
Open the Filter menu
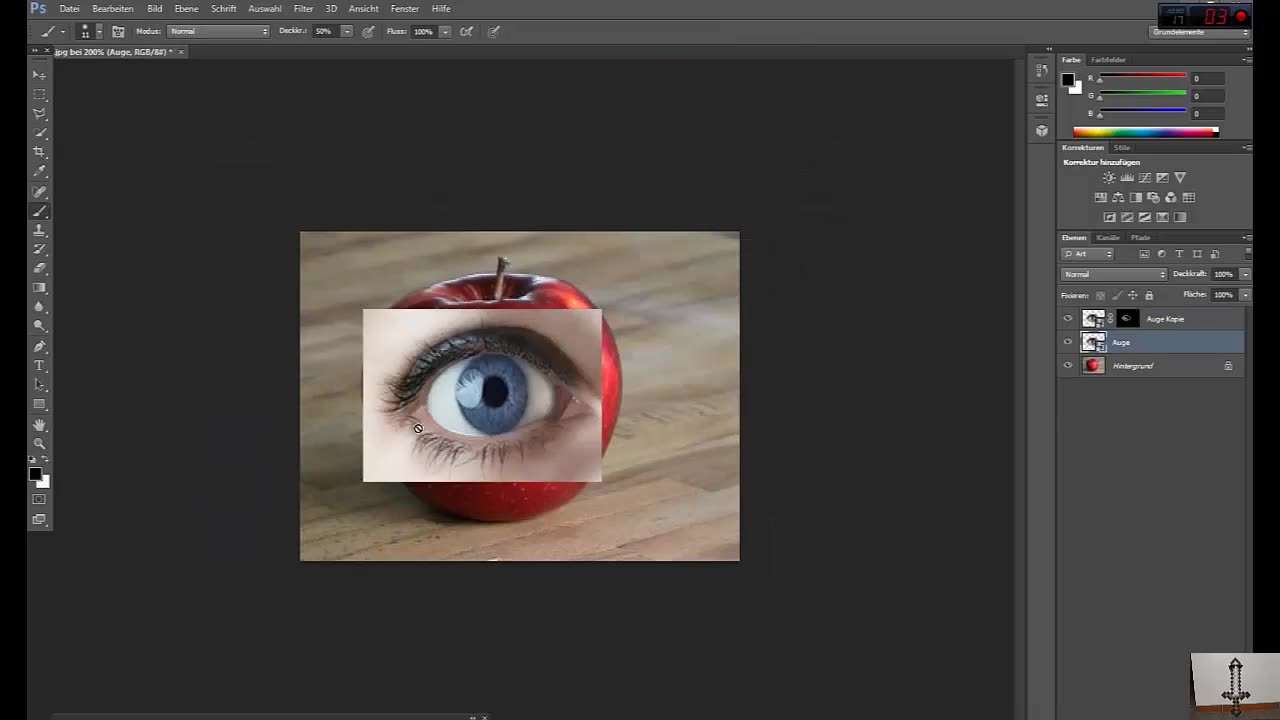pyautogui.click(x=303, y=9)
